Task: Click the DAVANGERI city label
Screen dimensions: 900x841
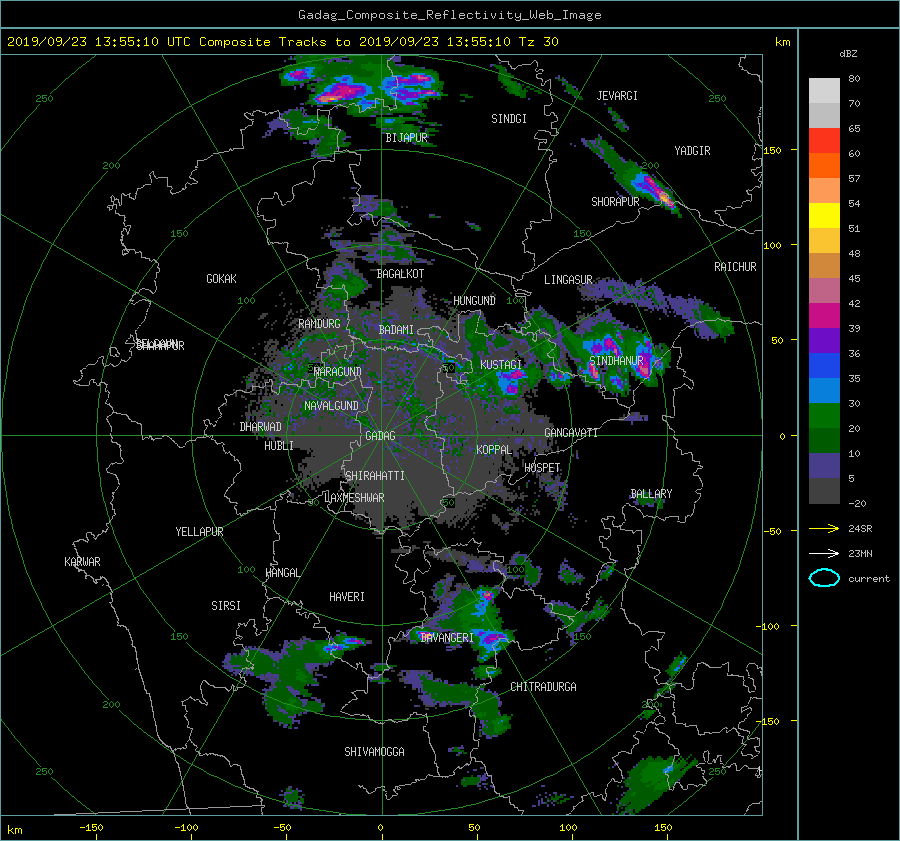Action: point(447,638)
